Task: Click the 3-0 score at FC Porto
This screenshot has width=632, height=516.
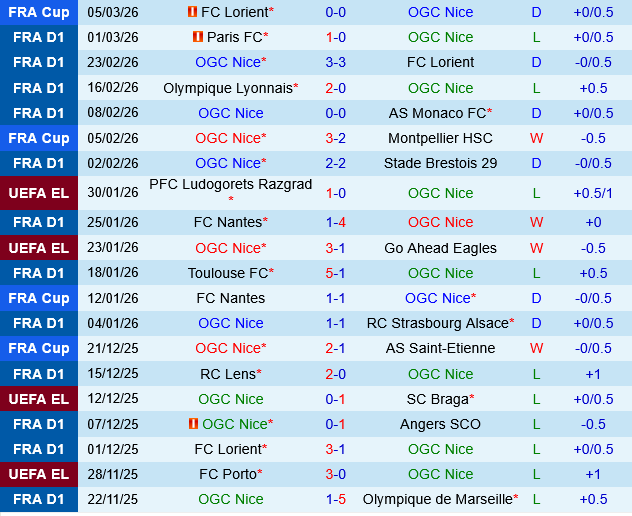Action: click(335, 474)
